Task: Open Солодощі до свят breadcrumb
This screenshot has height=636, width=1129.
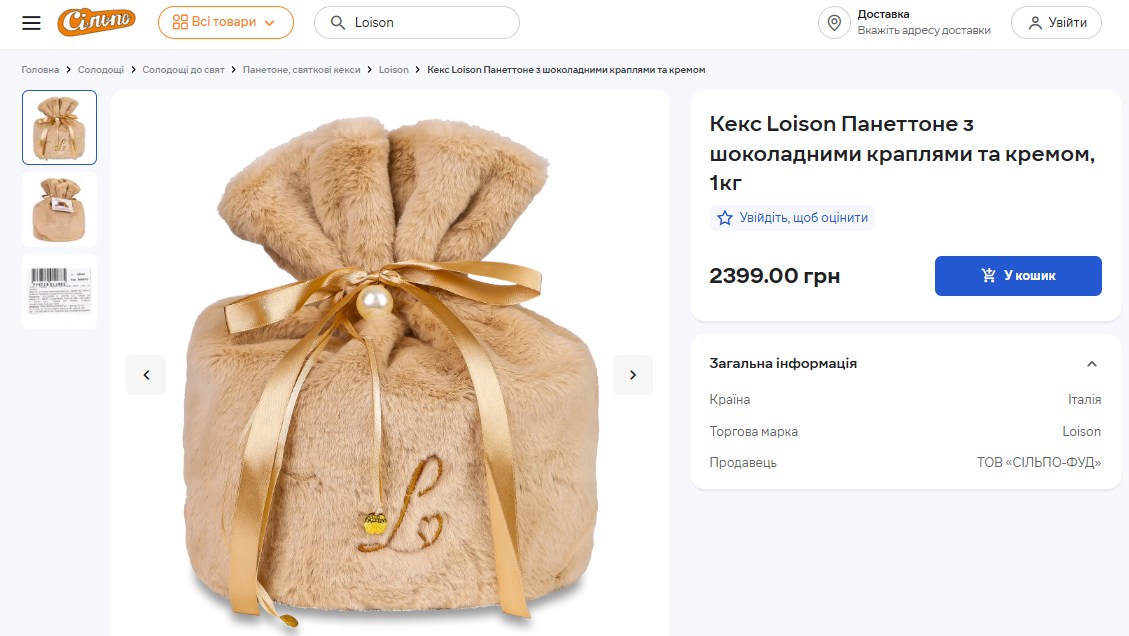Action: [185, 70]
